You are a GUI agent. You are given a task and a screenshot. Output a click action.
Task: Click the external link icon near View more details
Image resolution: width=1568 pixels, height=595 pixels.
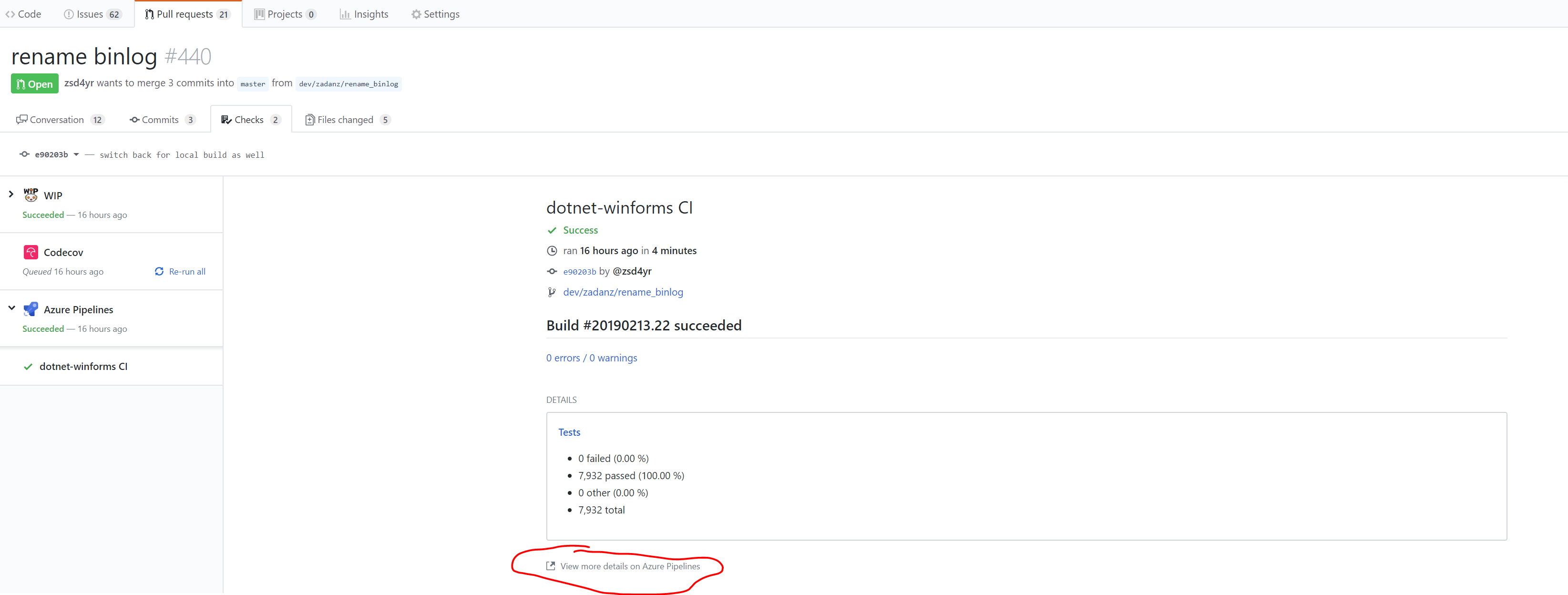point(550,566)
